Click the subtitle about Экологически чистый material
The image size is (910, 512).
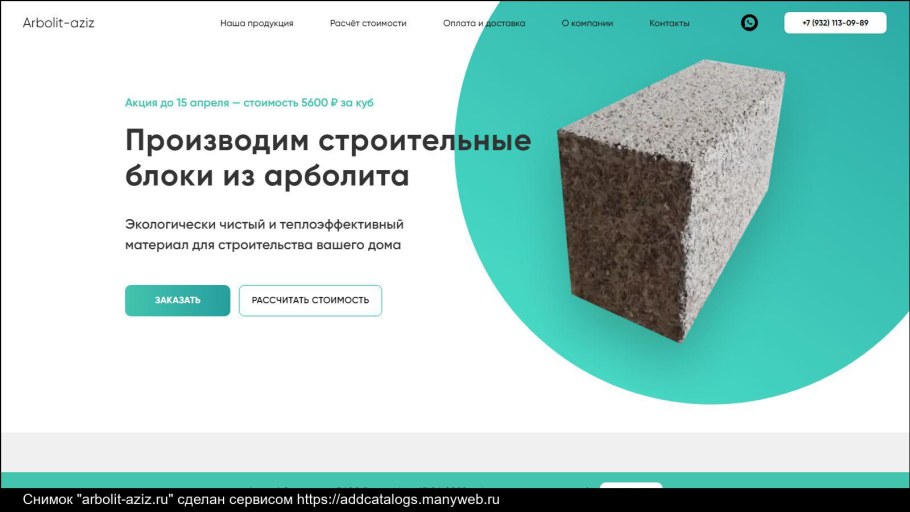tap(264, 234)
